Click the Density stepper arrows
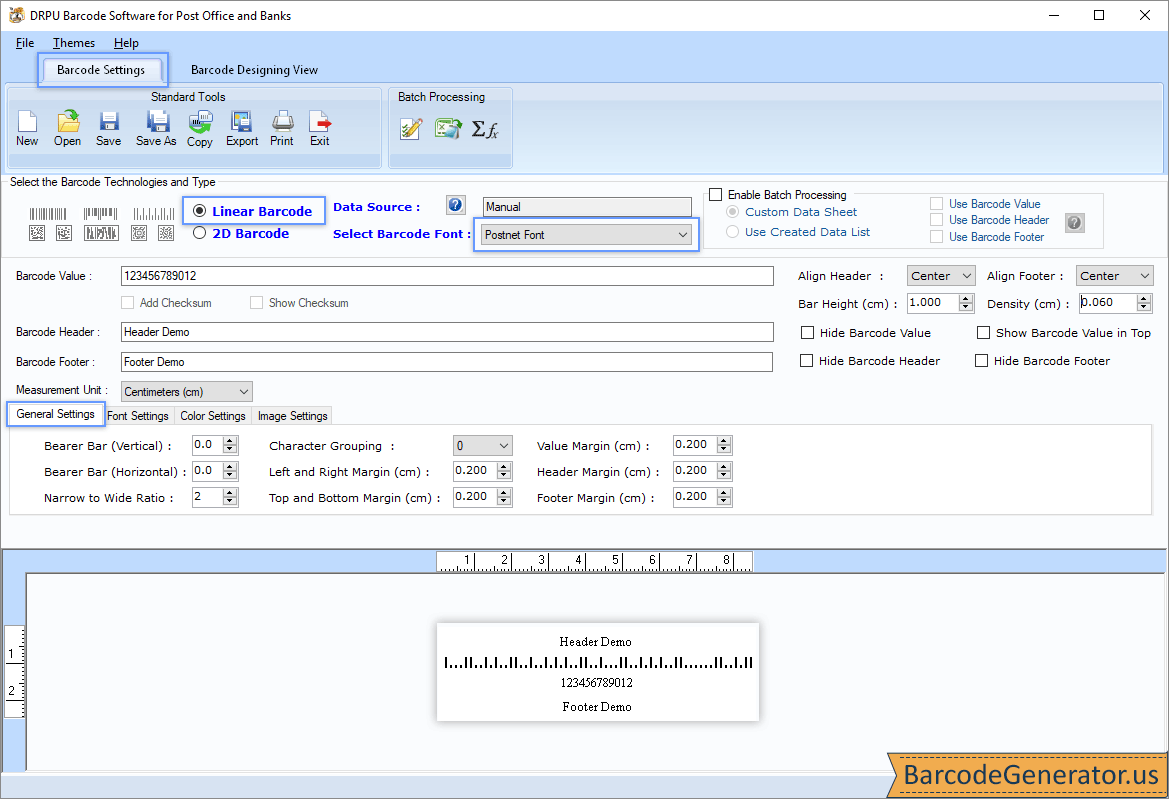 click(x=1144, y=303)
